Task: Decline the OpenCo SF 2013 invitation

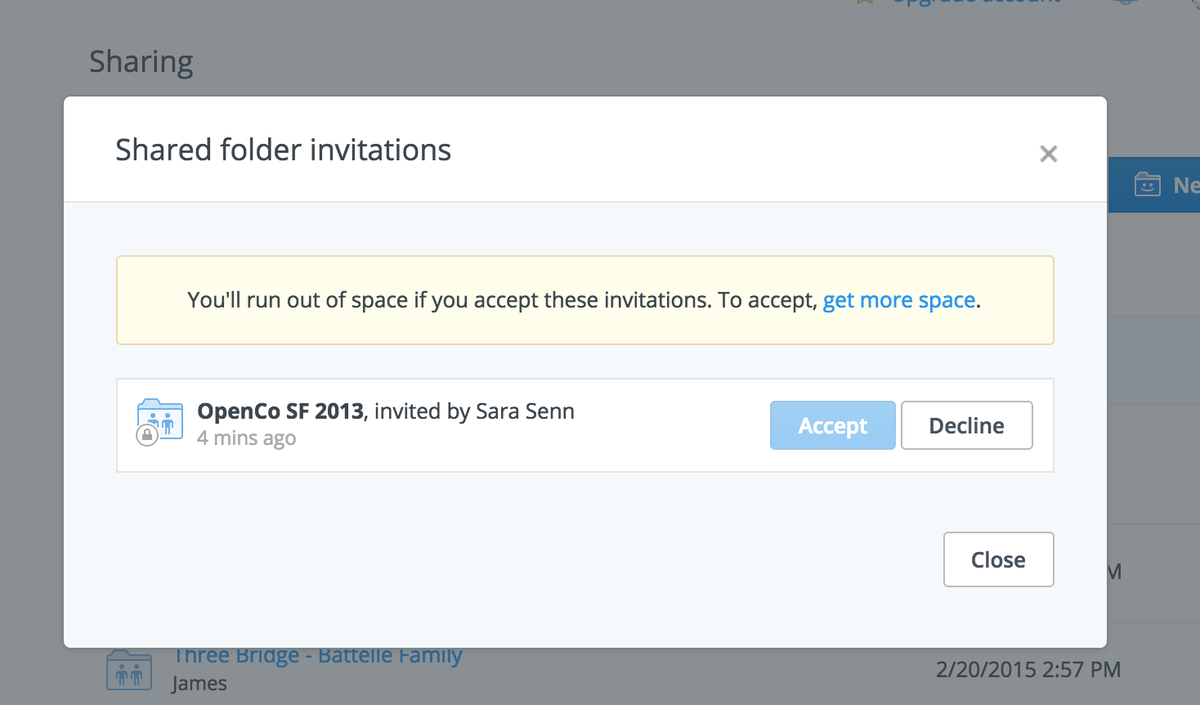Action: coord(966,425)
